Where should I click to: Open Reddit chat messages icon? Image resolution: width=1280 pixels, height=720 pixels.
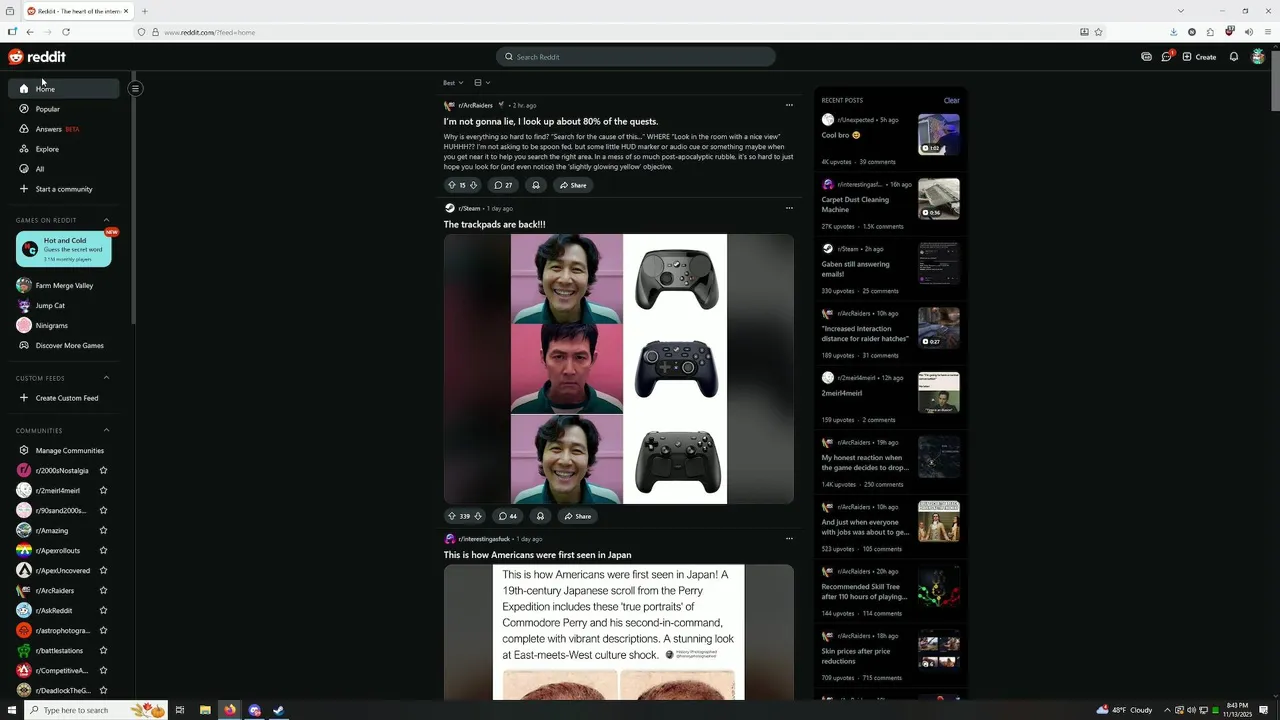tap(1166, 57)
